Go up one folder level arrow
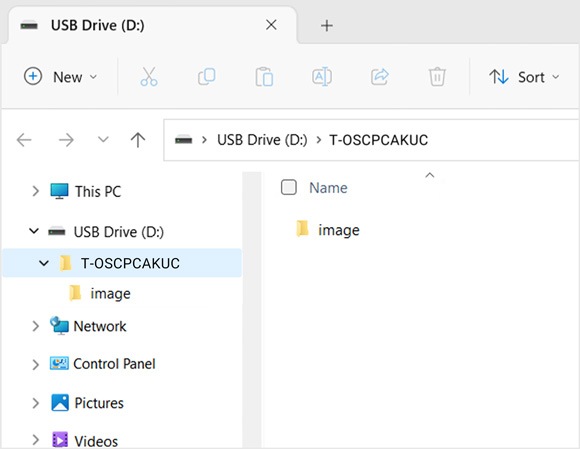 point(138,140)
